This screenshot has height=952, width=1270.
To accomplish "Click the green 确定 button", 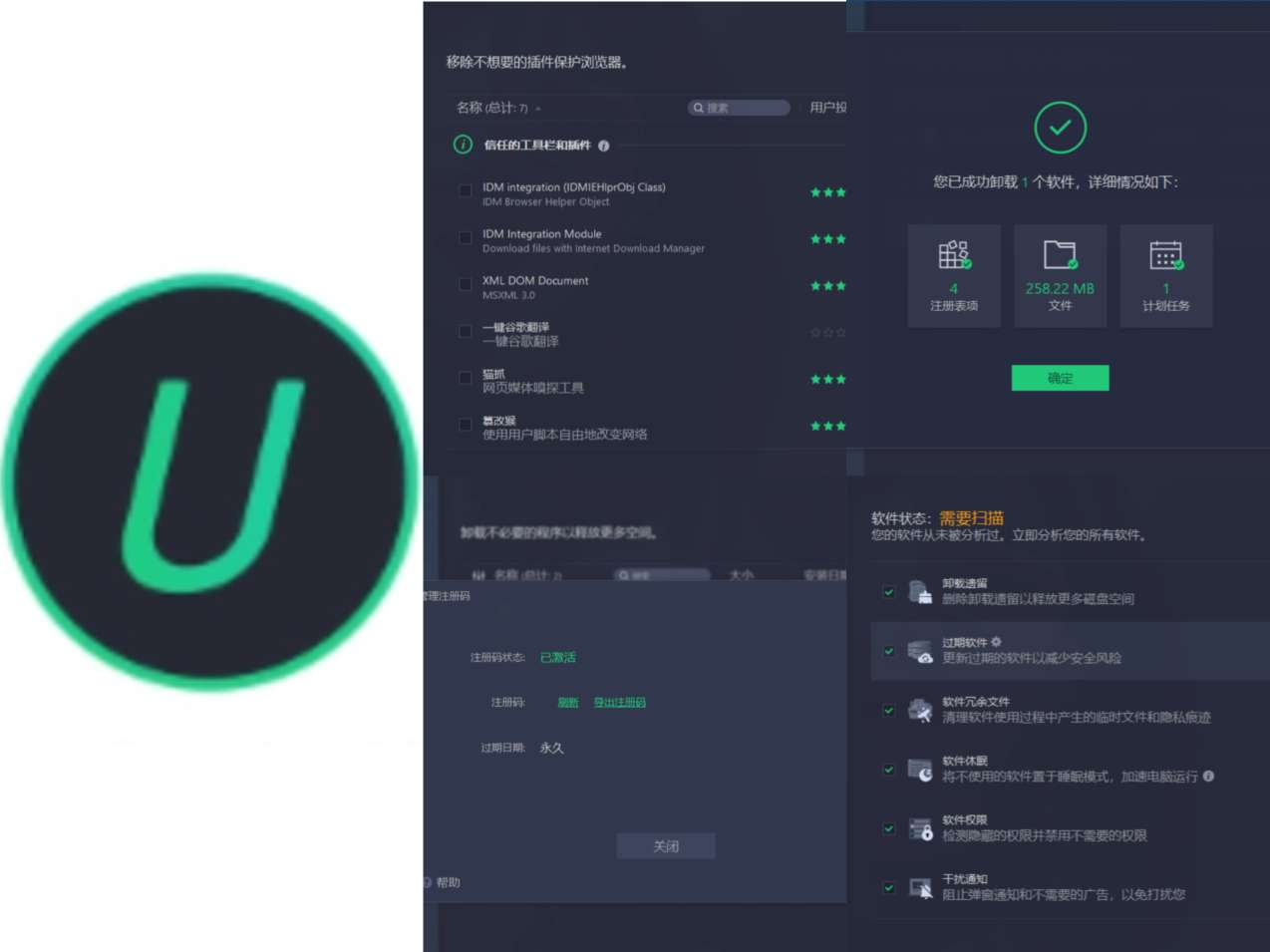I will (x=1060, y=378).
